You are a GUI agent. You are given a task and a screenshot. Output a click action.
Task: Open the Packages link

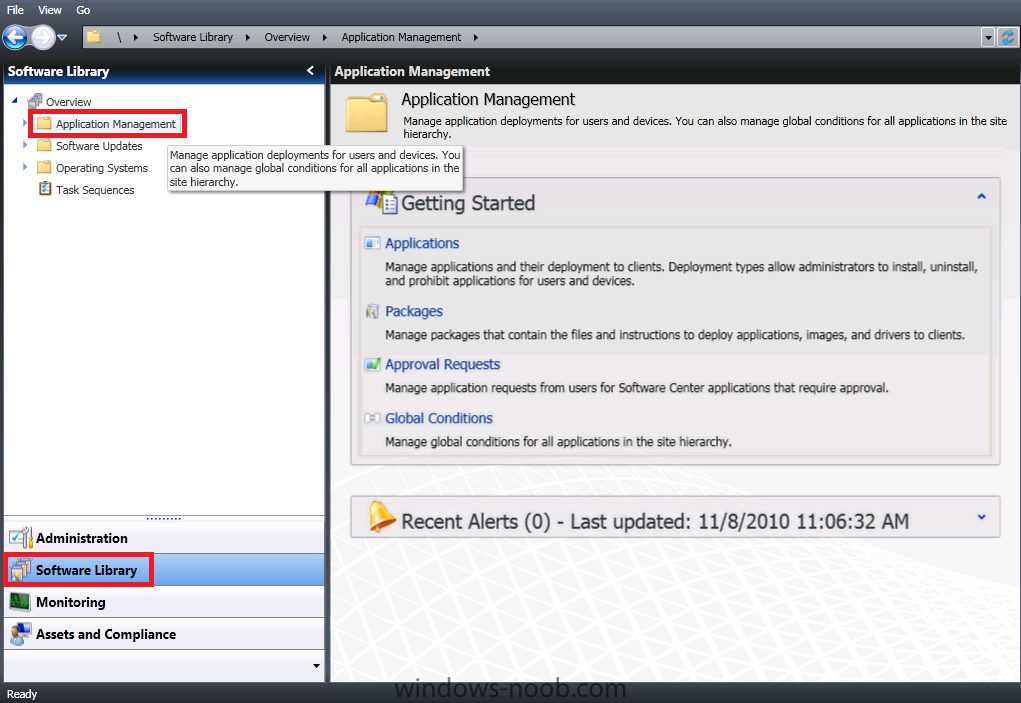413,311
